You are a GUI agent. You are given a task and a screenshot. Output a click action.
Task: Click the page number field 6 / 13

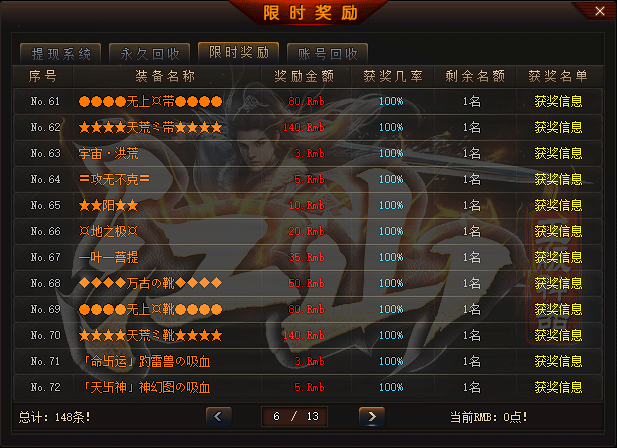pos(294,417)
